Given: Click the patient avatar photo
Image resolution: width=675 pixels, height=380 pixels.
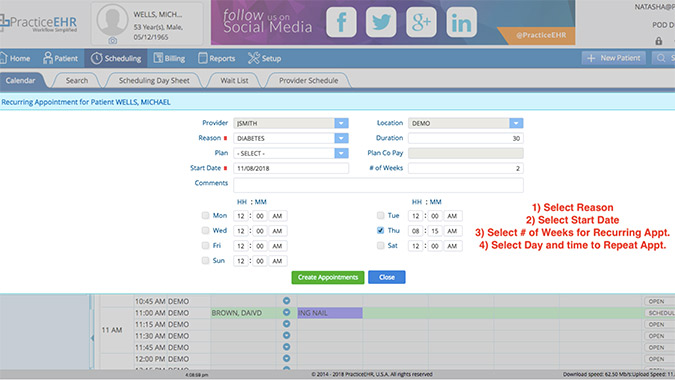Looking at the screenshot, I should point(112,20).
